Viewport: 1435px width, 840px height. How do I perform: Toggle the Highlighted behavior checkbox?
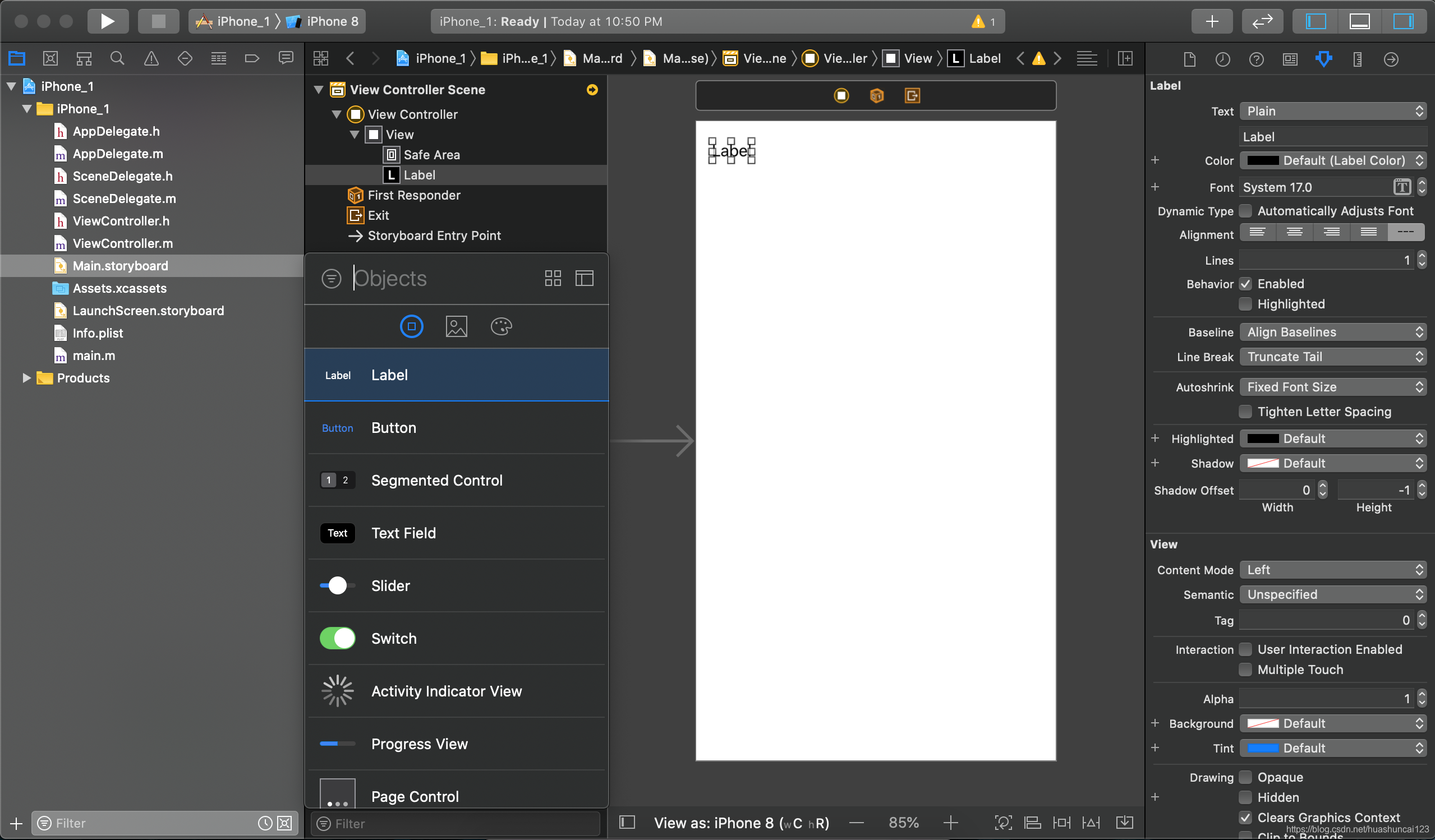[x=1246, y=304]
